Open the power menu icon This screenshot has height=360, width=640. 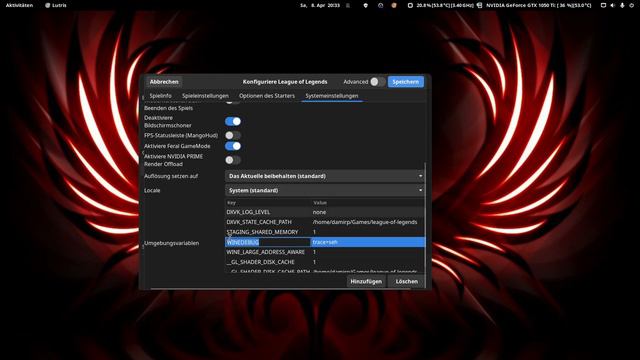point(631,5)
